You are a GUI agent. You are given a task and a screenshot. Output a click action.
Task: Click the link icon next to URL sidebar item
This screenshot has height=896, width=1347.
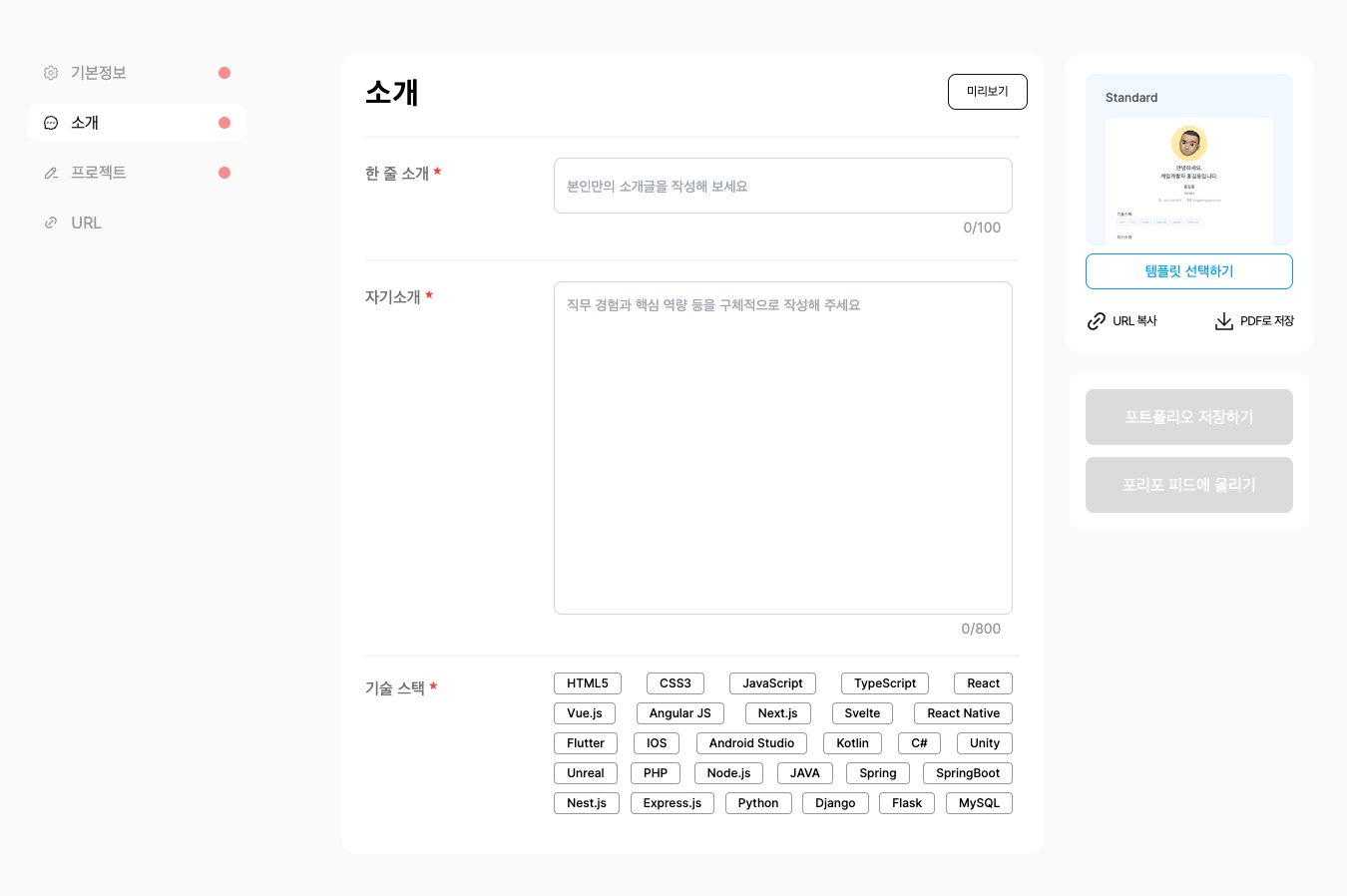pos(50,222)
